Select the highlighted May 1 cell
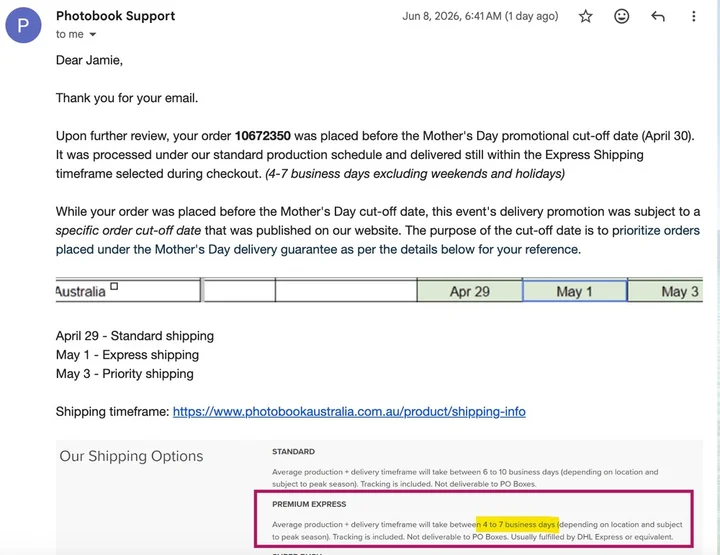 click(574, 291)
